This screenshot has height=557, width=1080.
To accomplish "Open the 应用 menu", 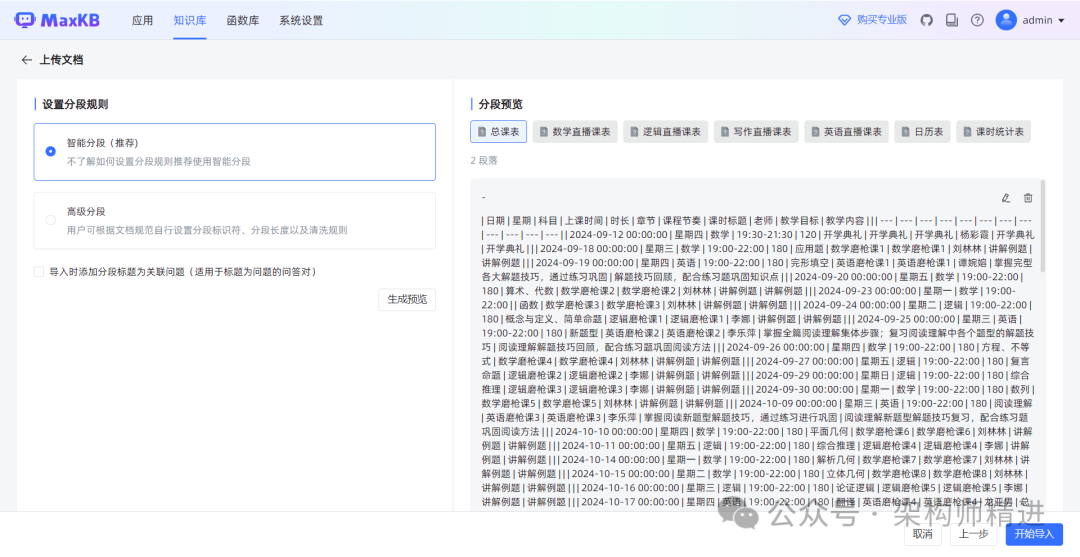I will [x=143, y=20].
